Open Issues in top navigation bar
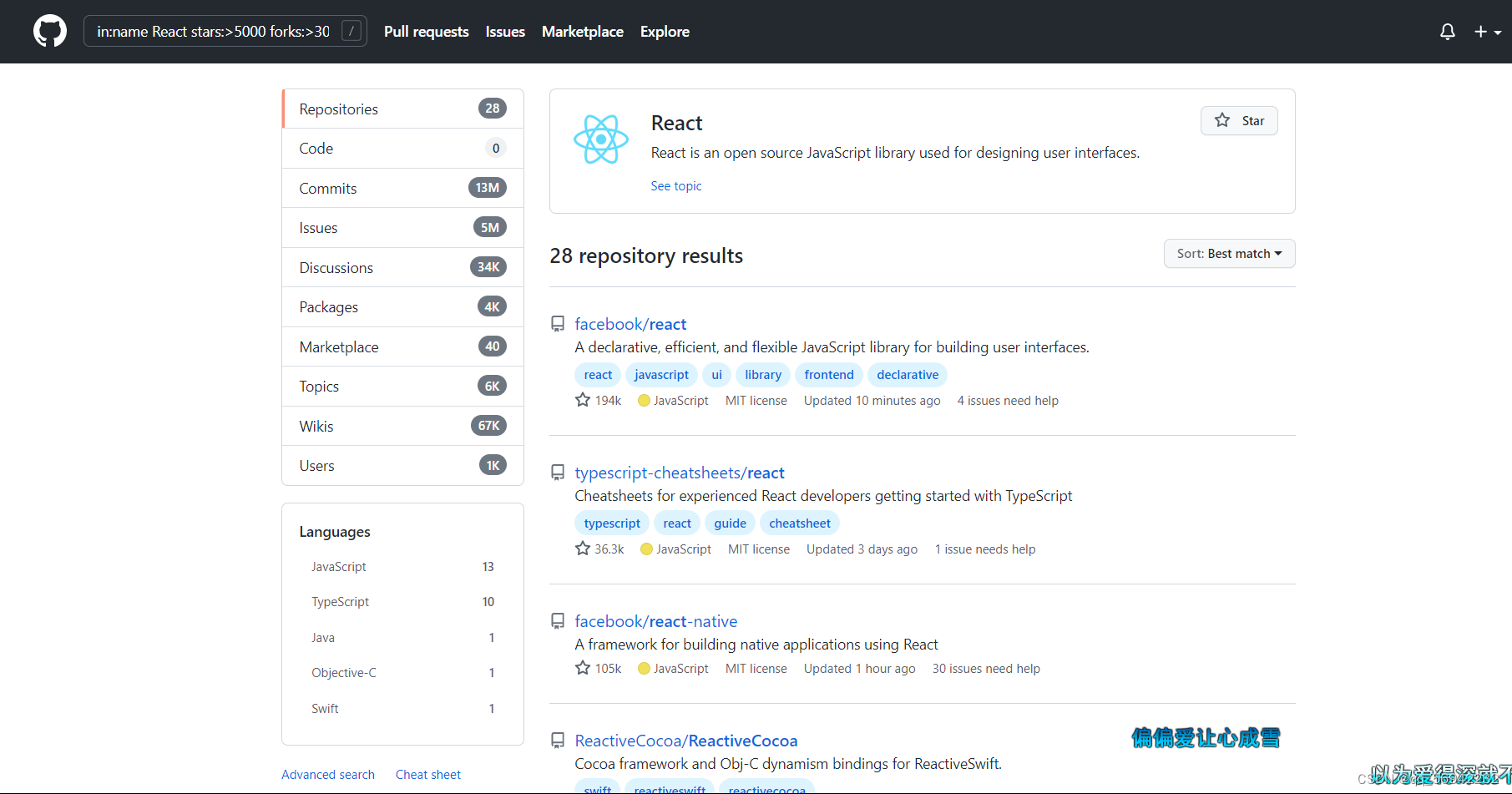The height and width of the screenshot is (794, 1512). click(505, 32)
